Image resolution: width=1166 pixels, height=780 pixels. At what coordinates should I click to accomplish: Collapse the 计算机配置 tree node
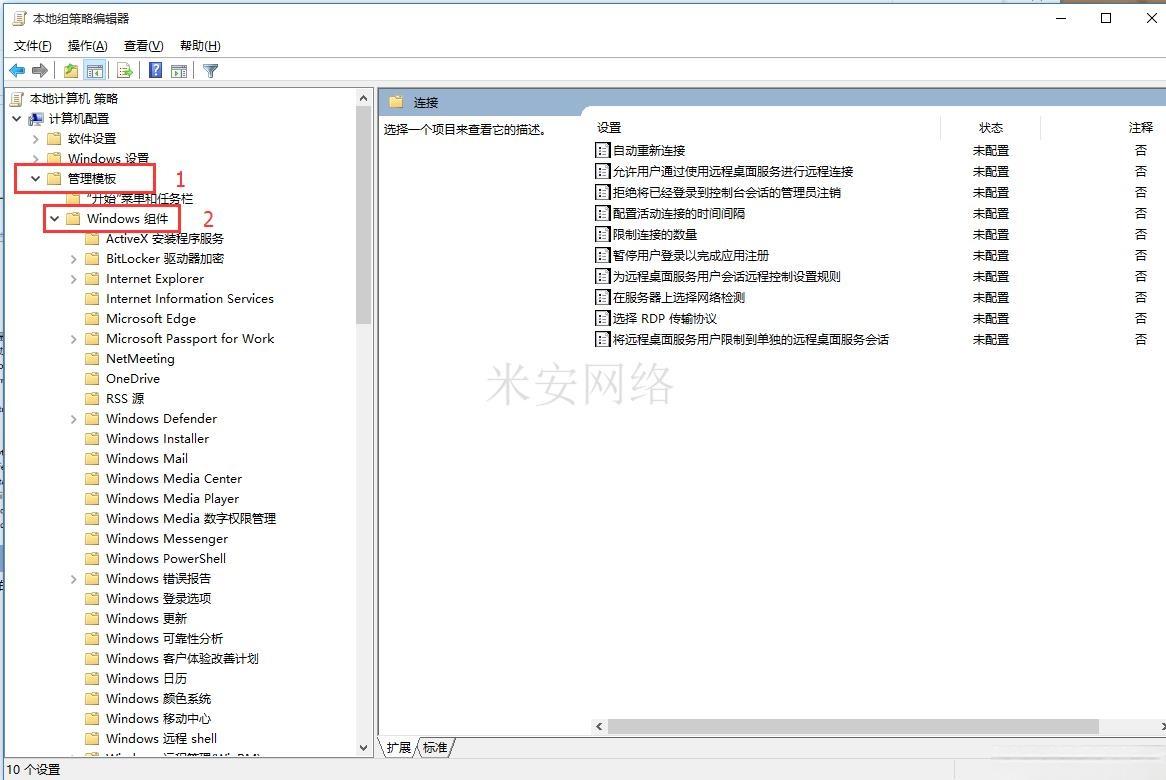pos(16,118)
